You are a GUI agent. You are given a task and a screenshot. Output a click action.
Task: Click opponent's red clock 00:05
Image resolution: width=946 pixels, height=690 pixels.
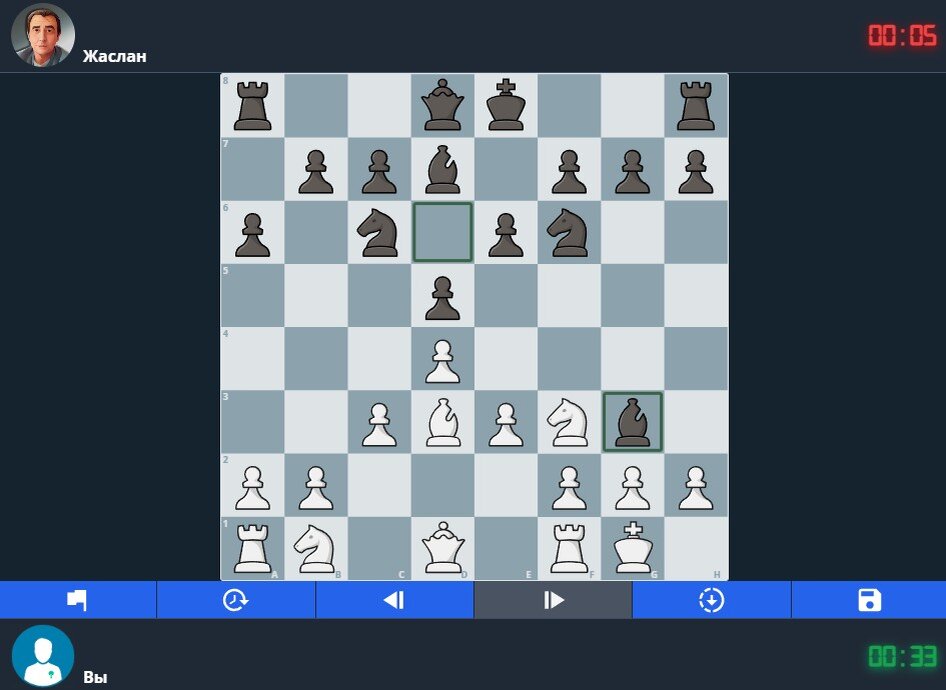pyautogui.click(x=903, y=36)
